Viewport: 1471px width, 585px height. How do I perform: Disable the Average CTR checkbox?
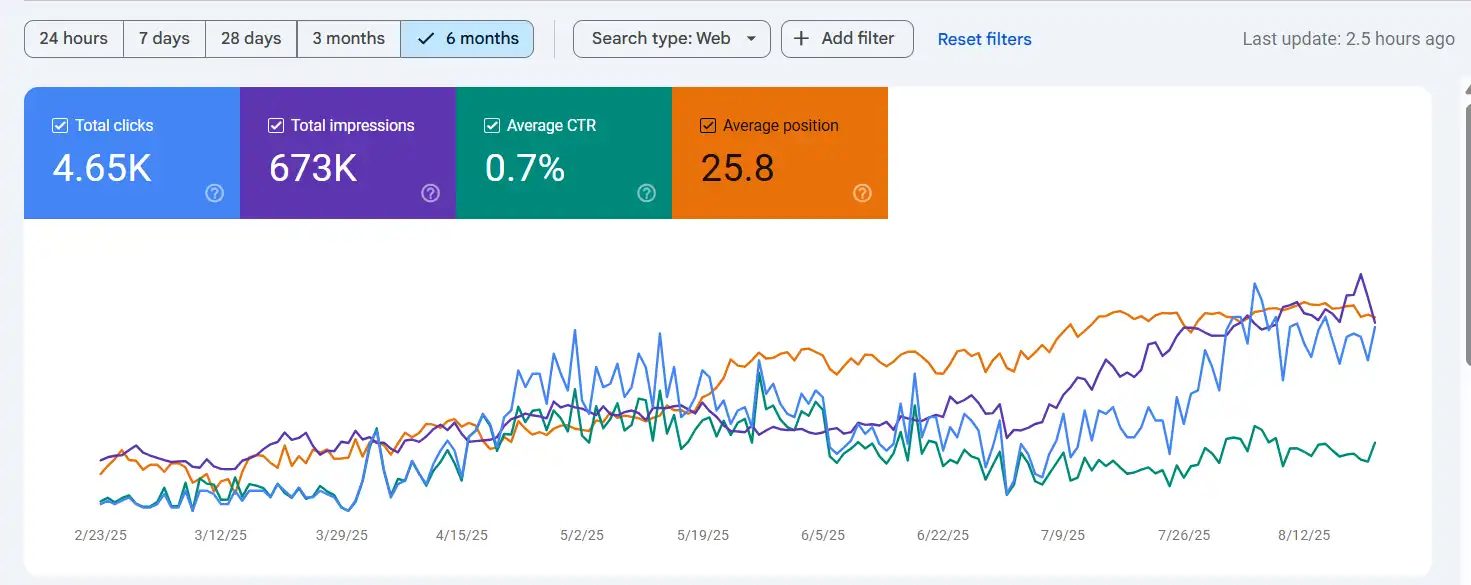point(492,126)
